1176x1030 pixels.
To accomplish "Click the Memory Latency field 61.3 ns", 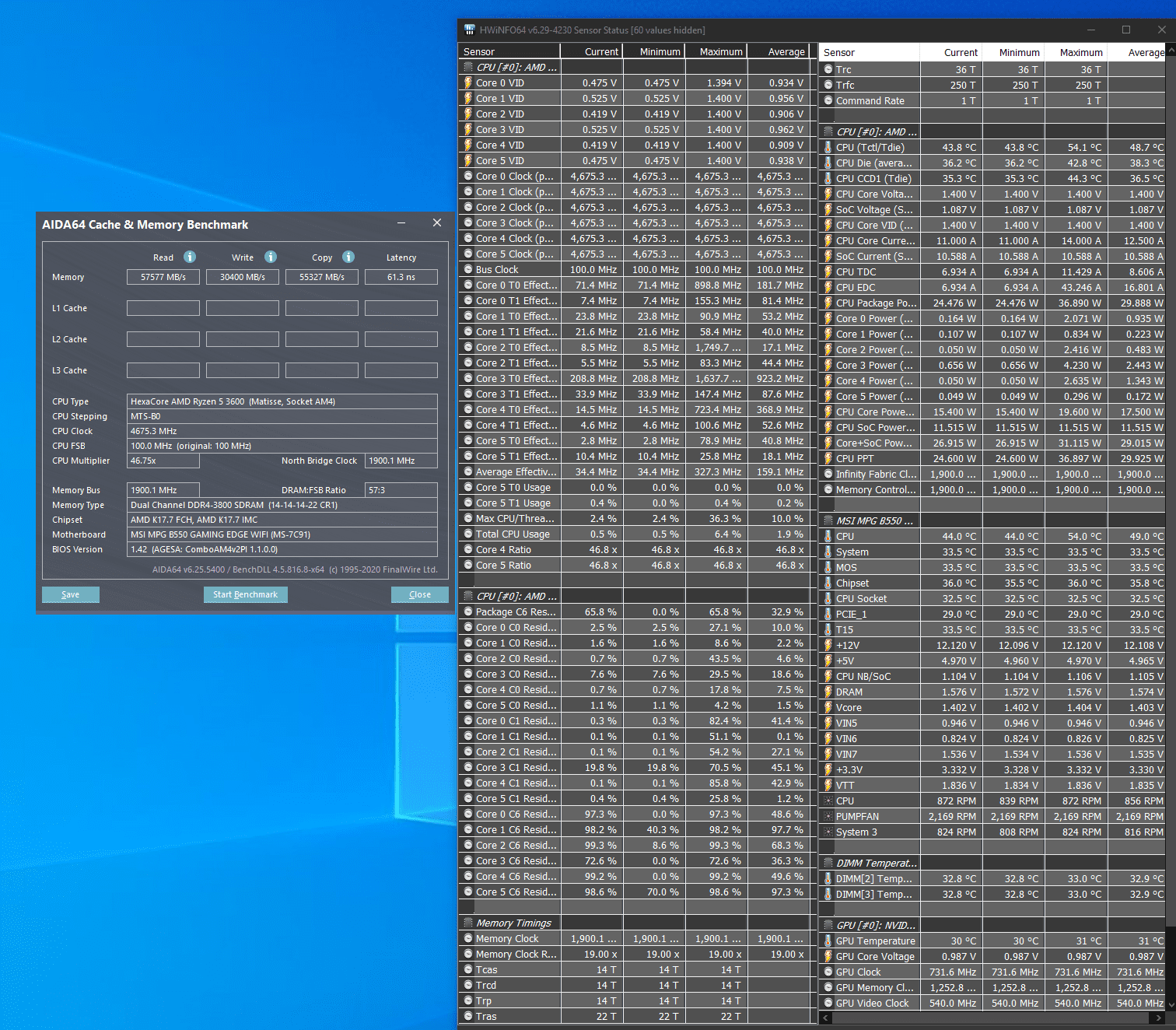I will (x=401, y=277).
